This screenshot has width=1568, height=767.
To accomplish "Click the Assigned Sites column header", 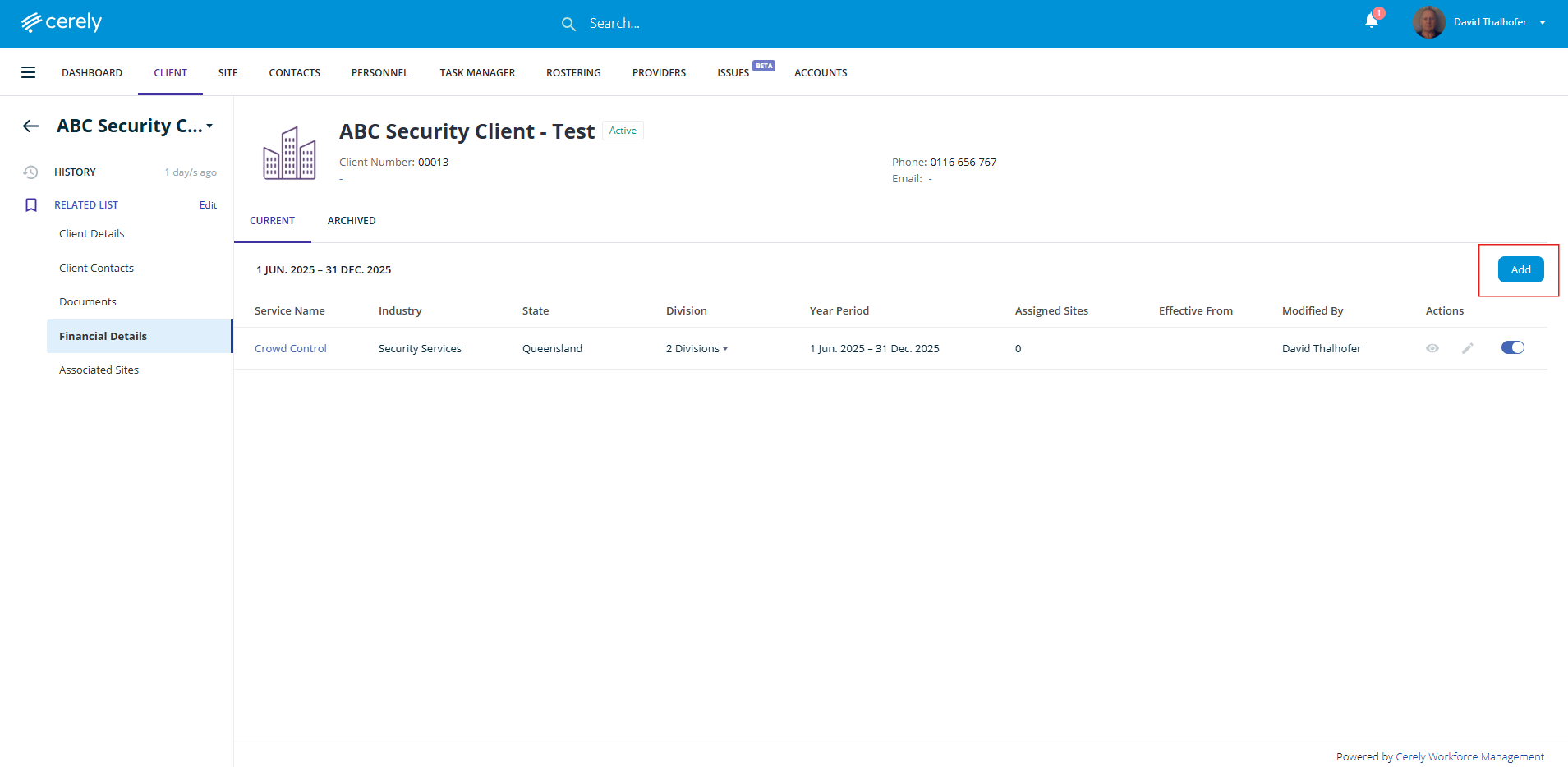I will [x=1051, y=310].
